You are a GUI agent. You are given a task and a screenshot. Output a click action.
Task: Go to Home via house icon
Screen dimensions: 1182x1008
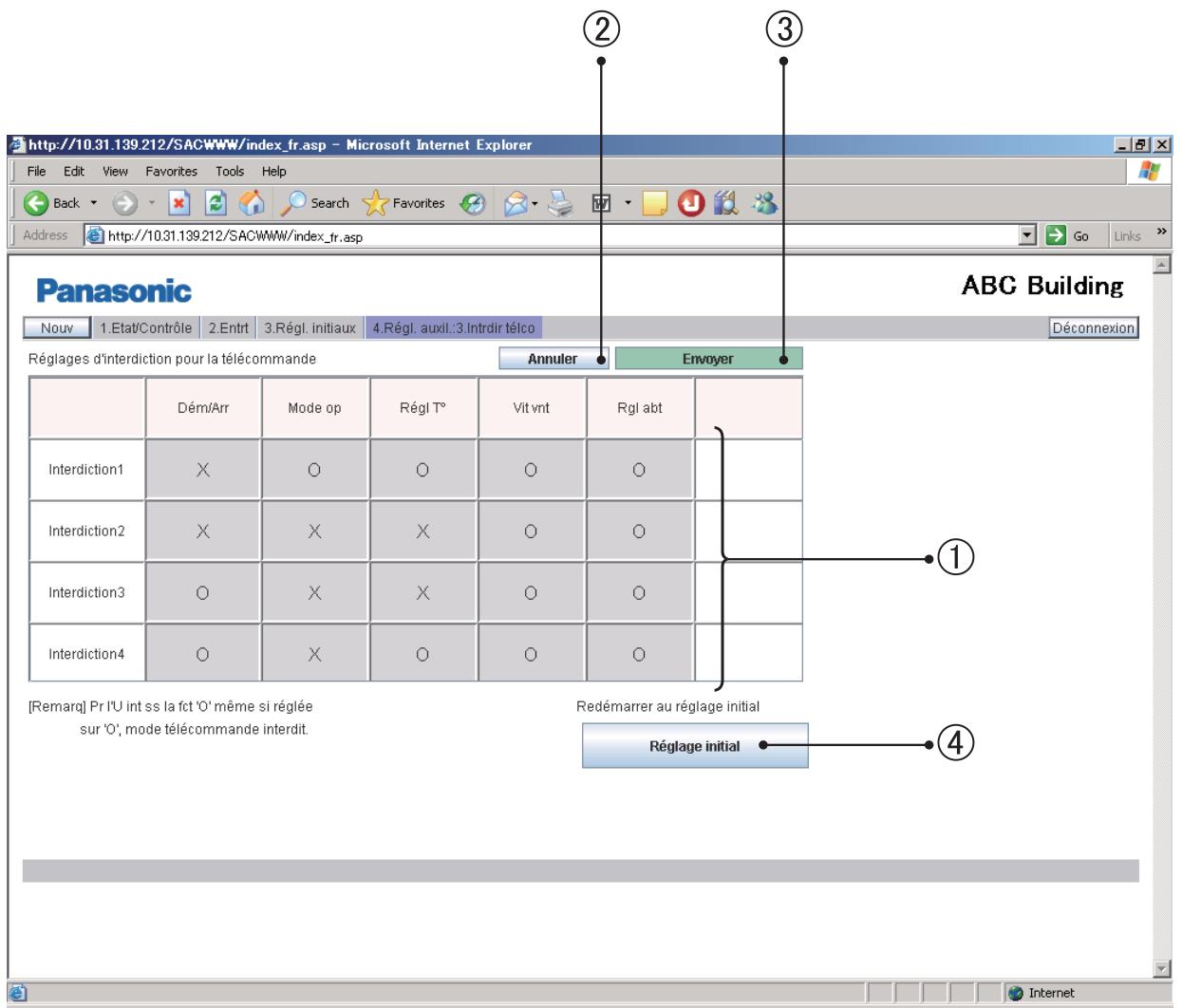250,203
